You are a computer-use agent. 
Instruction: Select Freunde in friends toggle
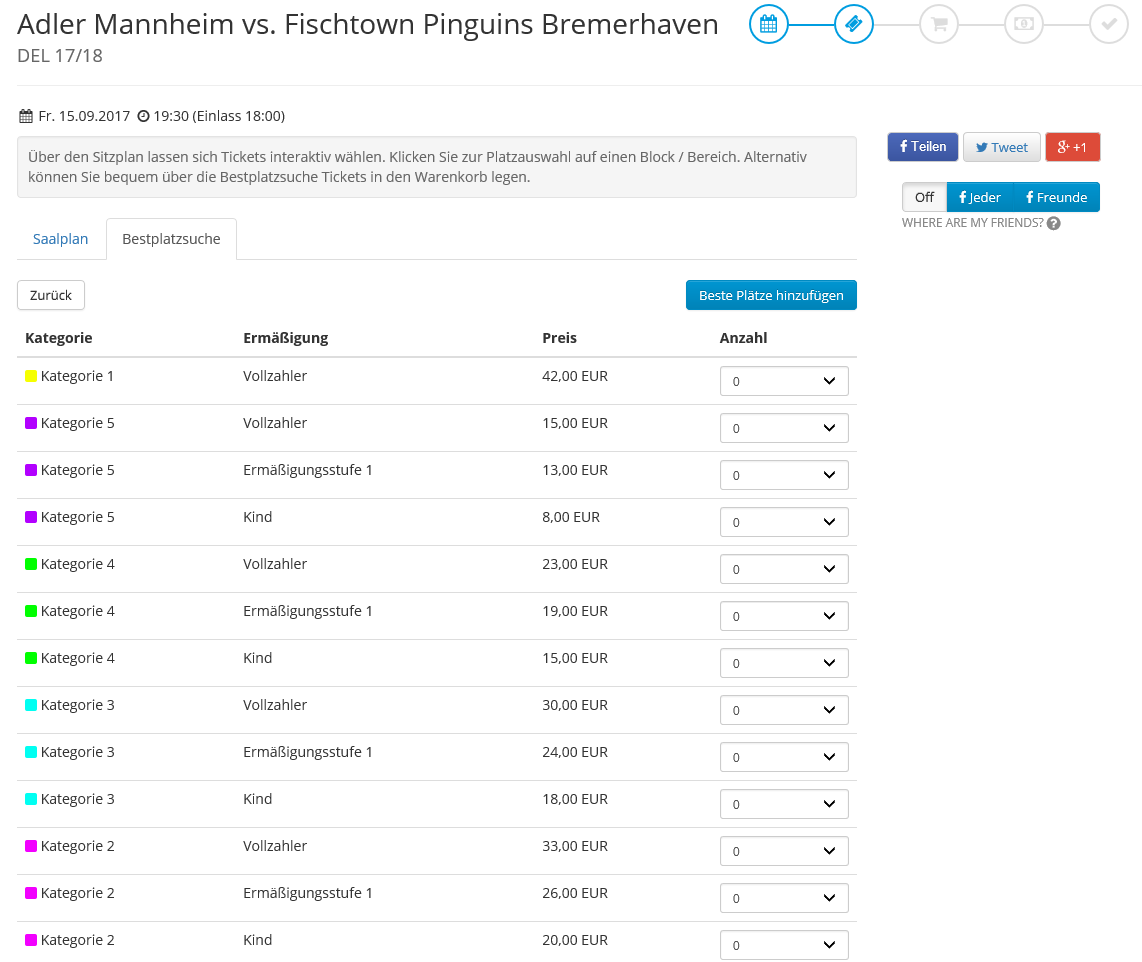coord(1056,197)
